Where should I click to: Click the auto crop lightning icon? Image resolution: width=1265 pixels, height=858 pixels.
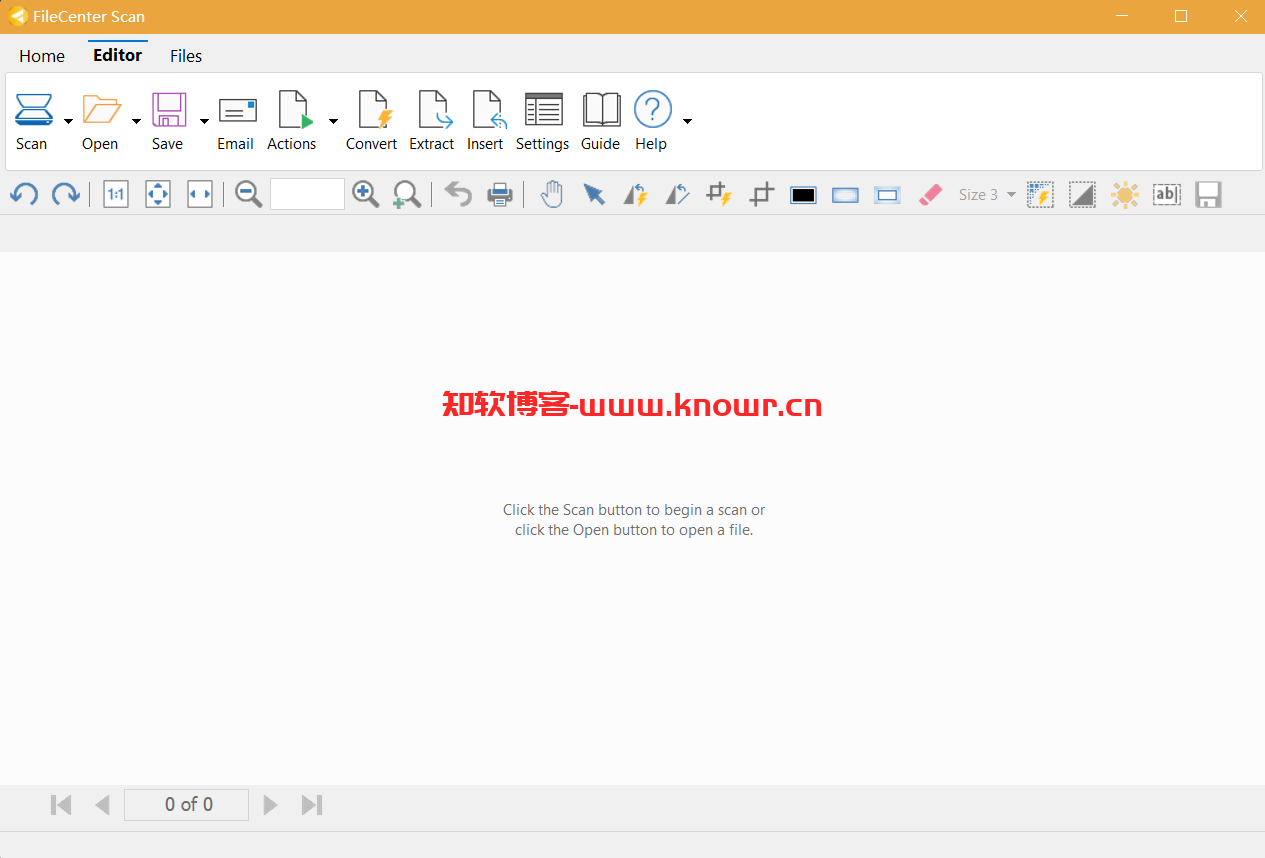click(720, 194)
